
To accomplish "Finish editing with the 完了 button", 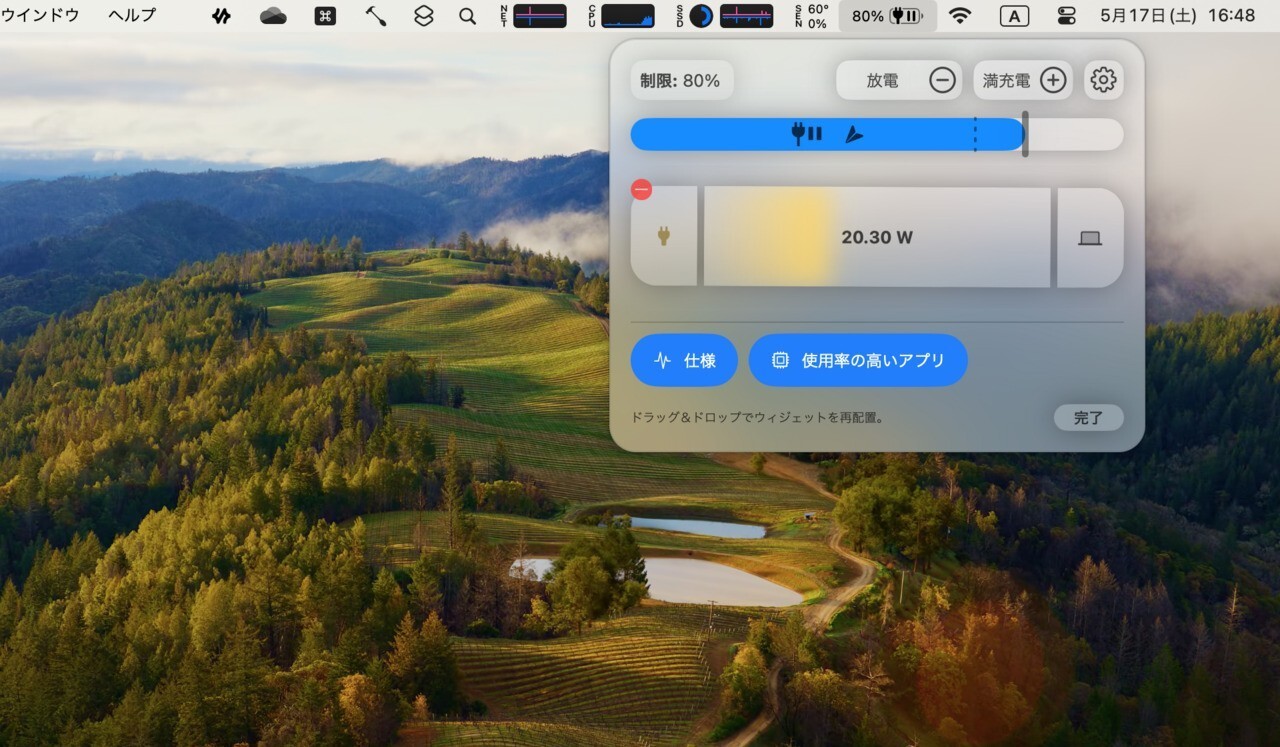I will 1088,418.
